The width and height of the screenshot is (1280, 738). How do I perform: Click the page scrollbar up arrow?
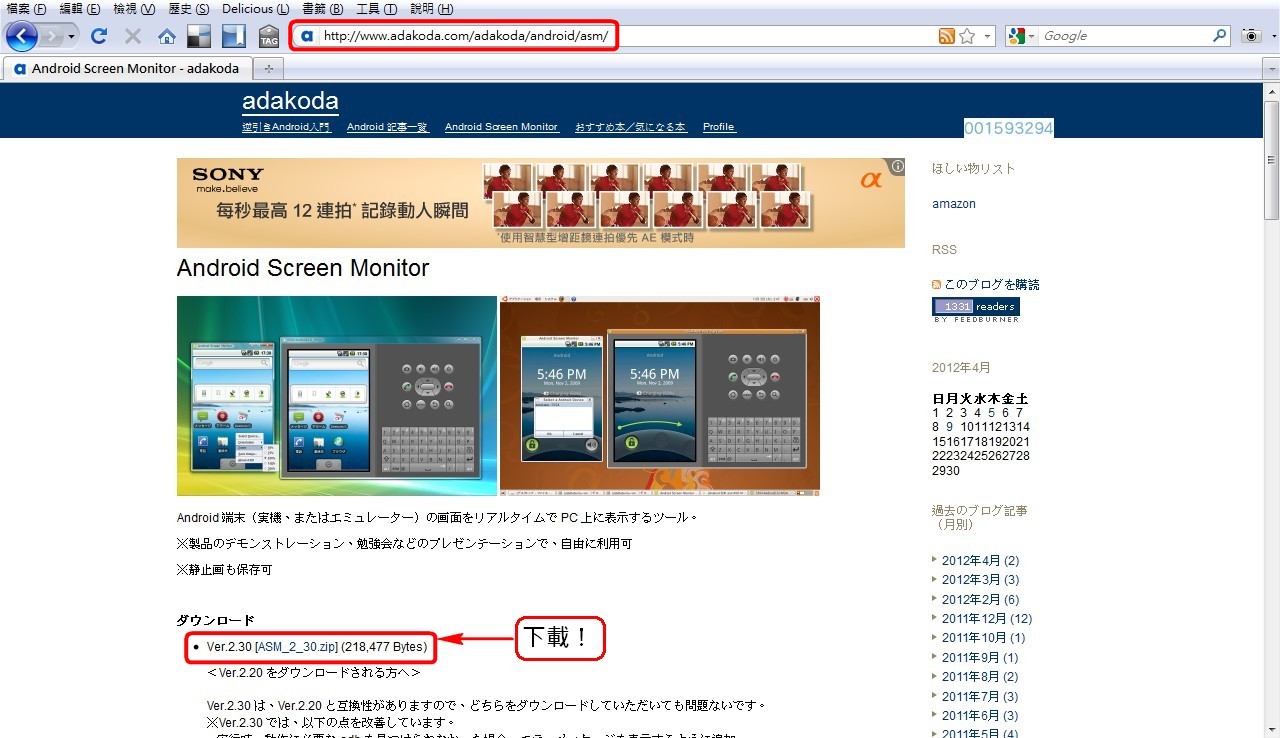[x=1271, y=91]
